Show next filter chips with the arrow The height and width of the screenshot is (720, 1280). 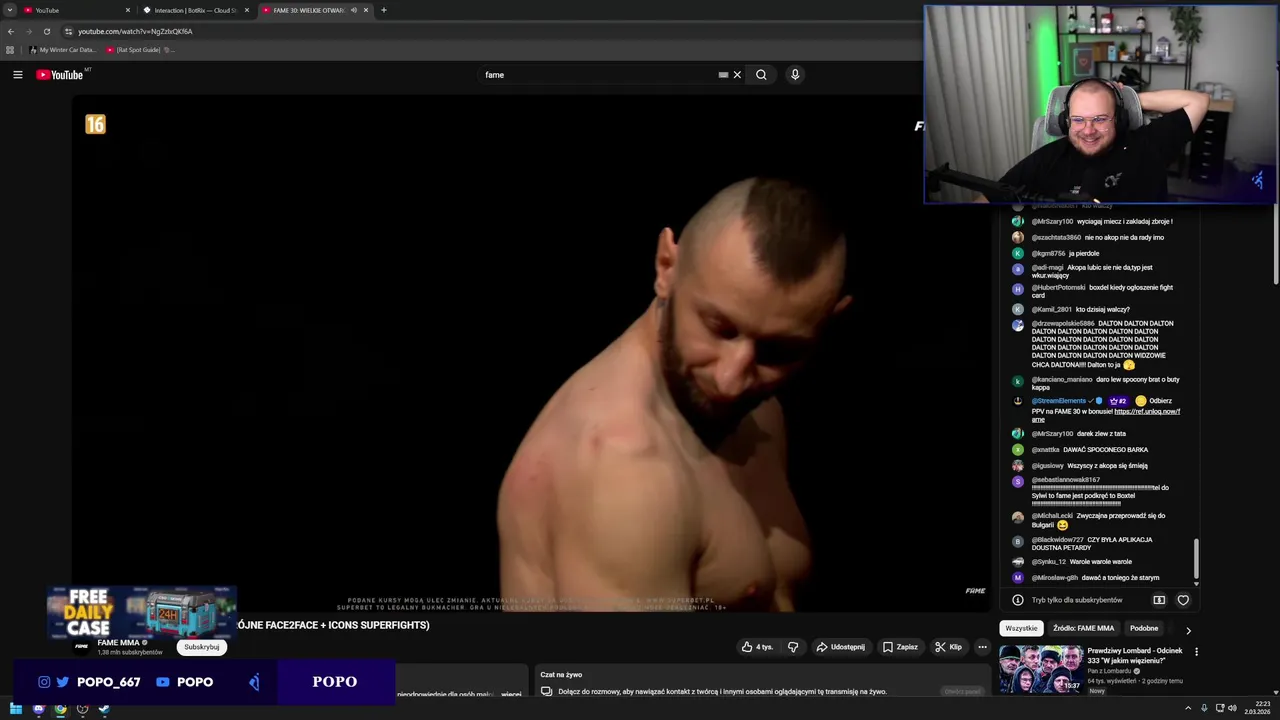click(x=1188, y=630)
